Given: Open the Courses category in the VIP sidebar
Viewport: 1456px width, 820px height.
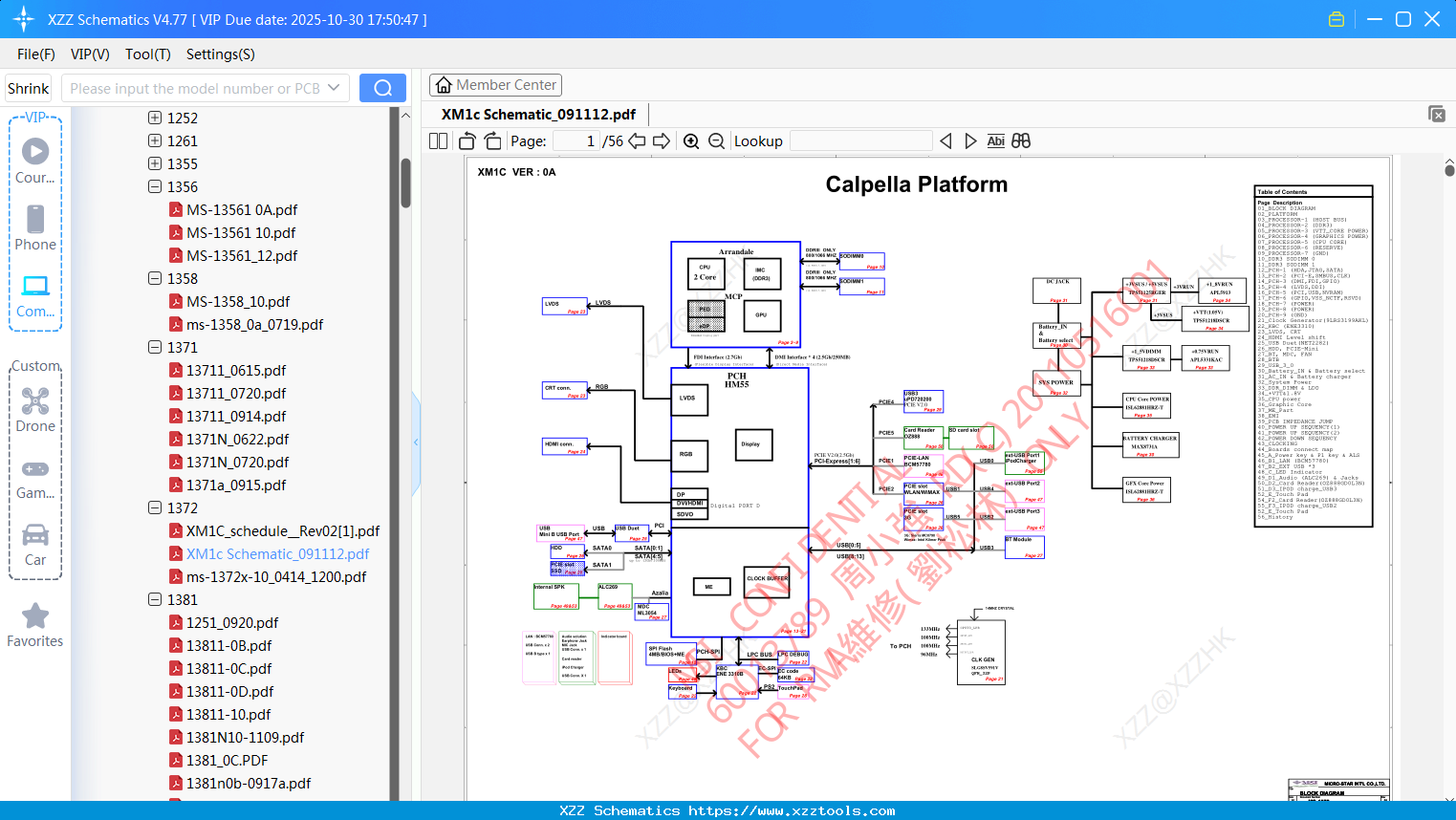Looking at the screenshot, I should tap(35, 161).
